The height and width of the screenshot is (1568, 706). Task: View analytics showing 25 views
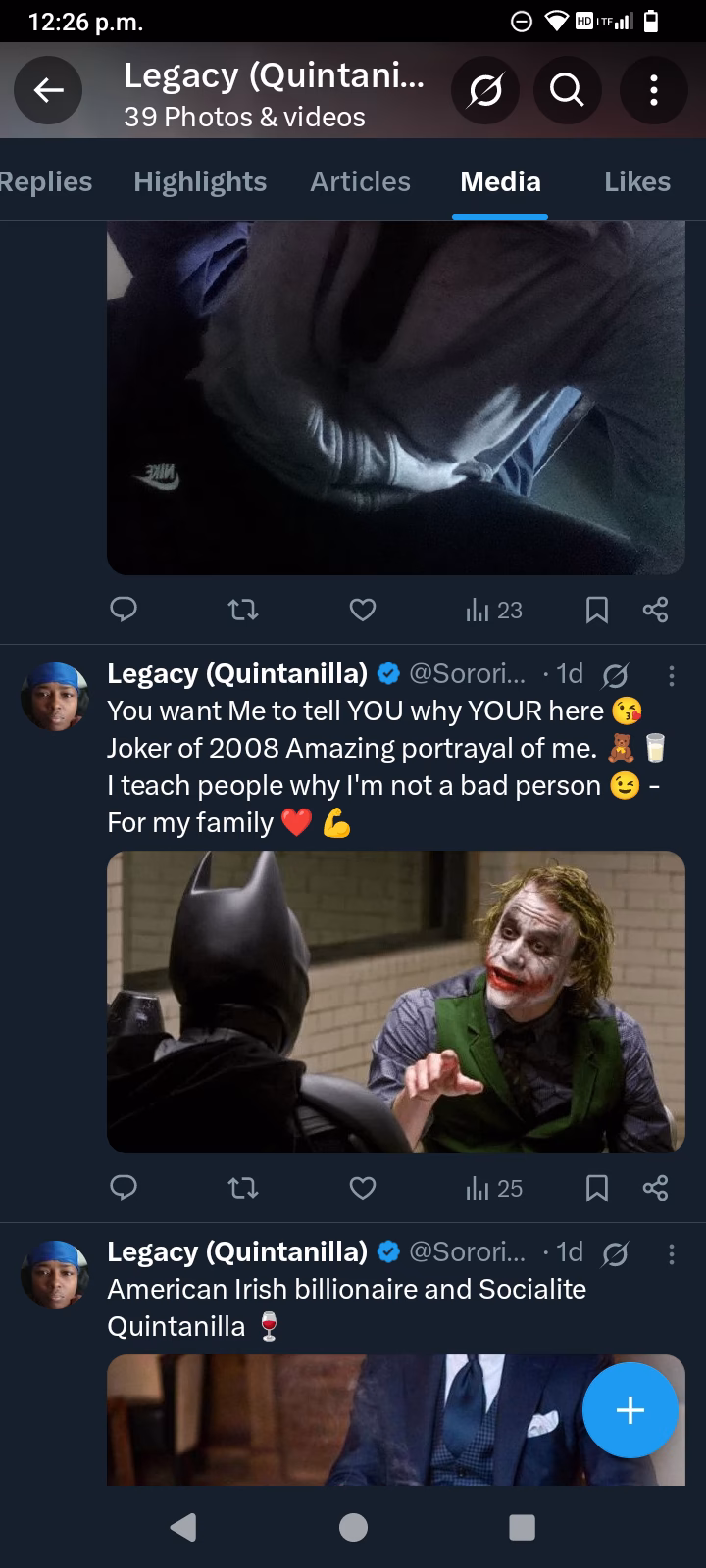(x=494, y=1188)
